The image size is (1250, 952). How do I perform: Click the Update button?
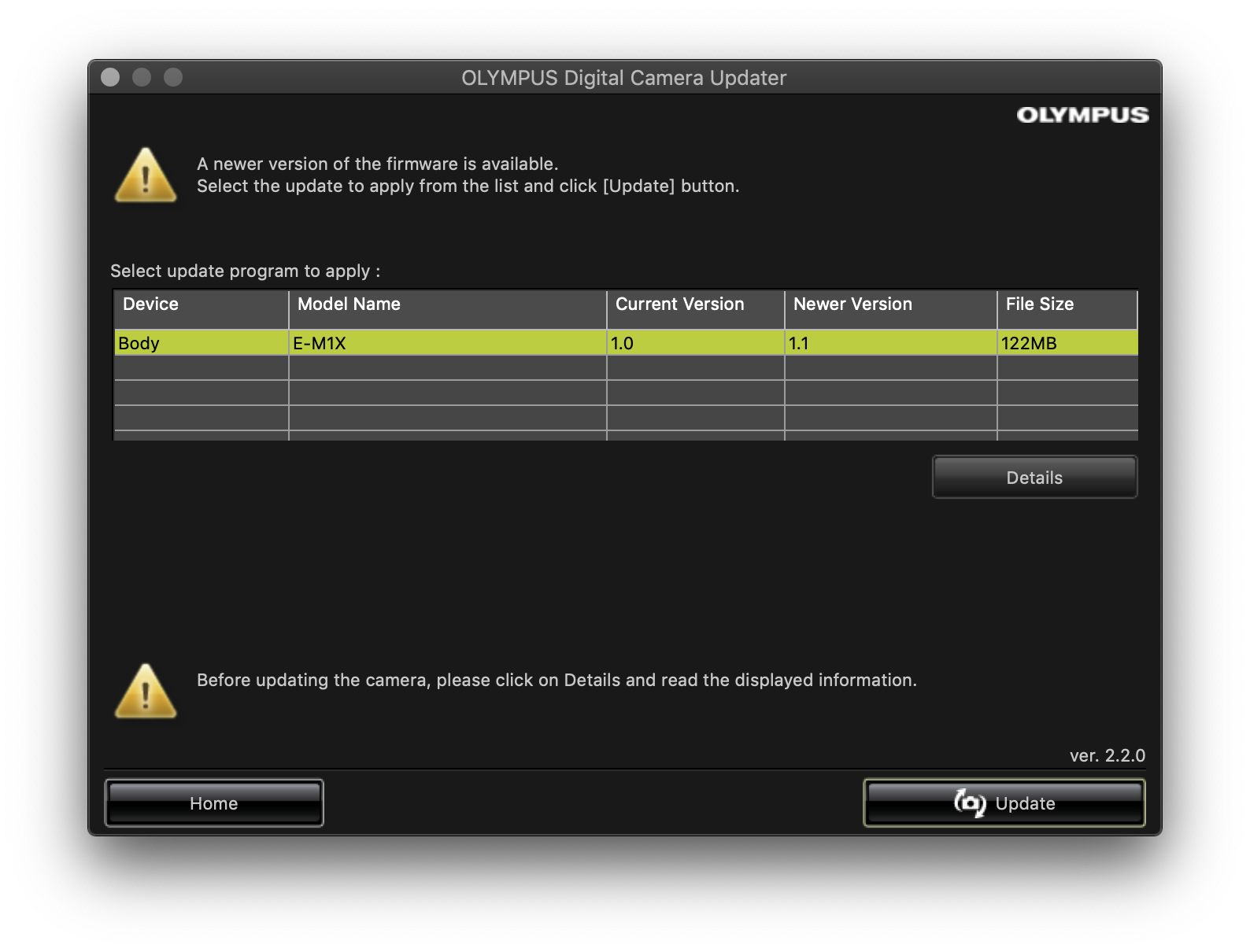tap(1004, 803)
